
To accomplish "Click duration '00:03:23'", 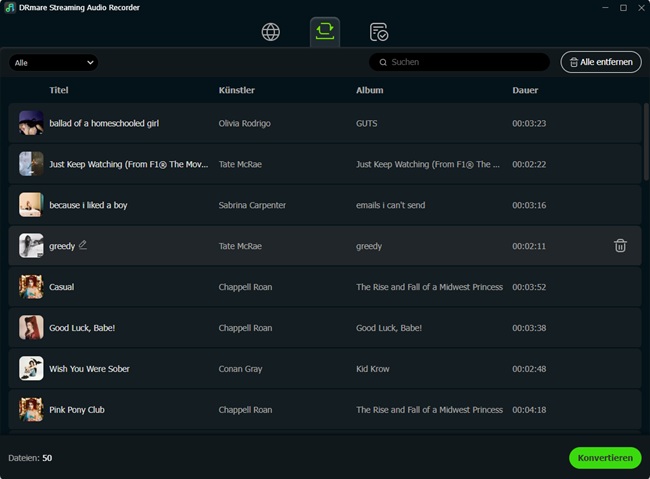I will 529,123.
